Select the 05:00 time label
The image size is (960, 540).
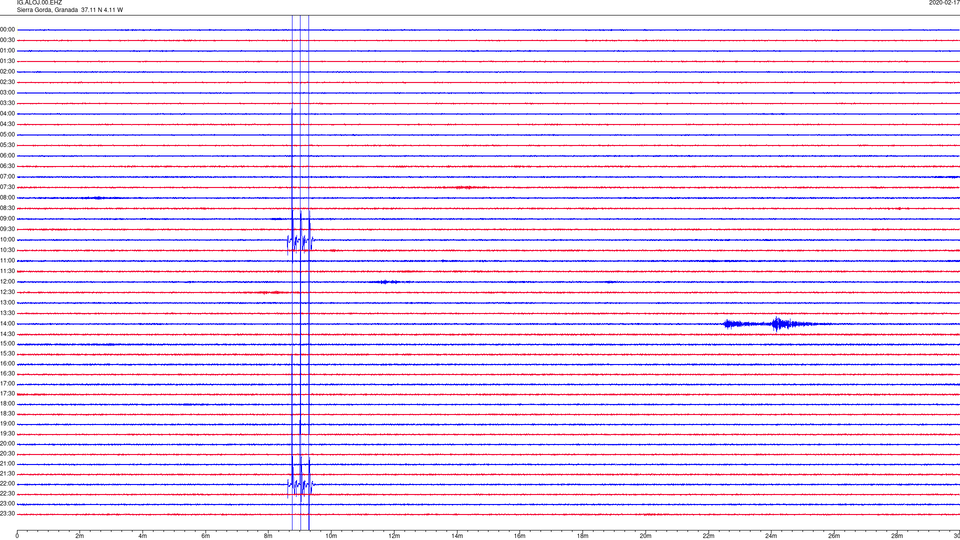pos(7,135)
